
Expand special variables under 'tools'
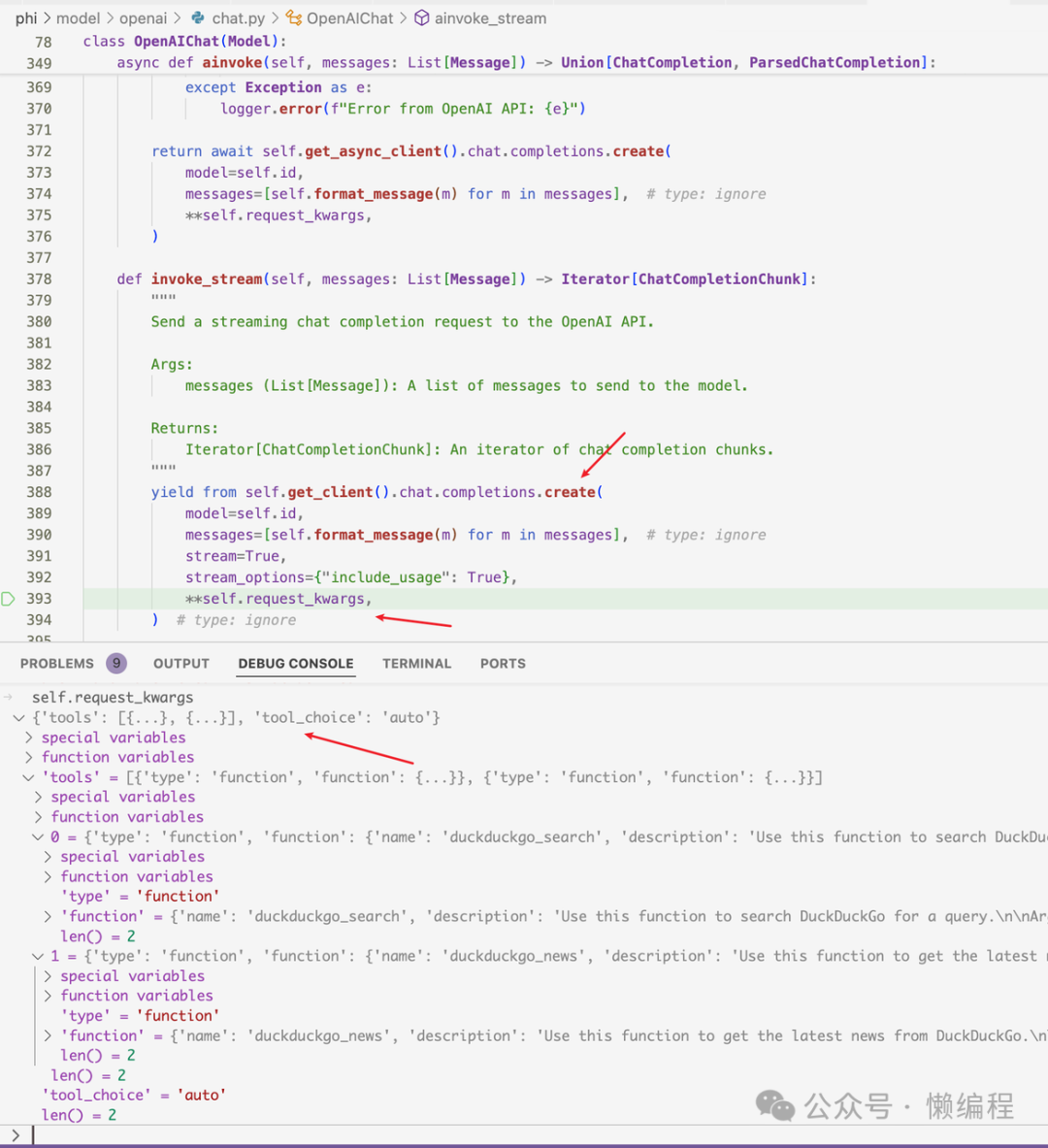[39, 796]
